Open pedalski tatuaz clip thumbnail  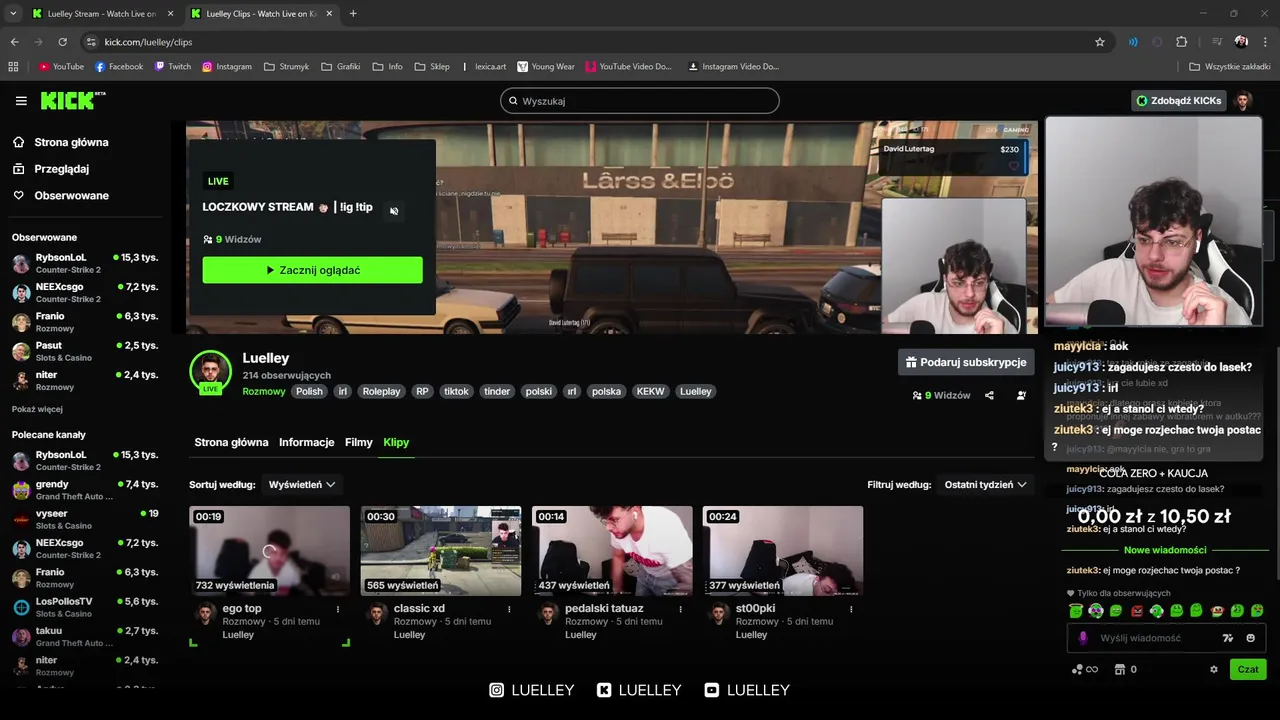pos(612,551)
